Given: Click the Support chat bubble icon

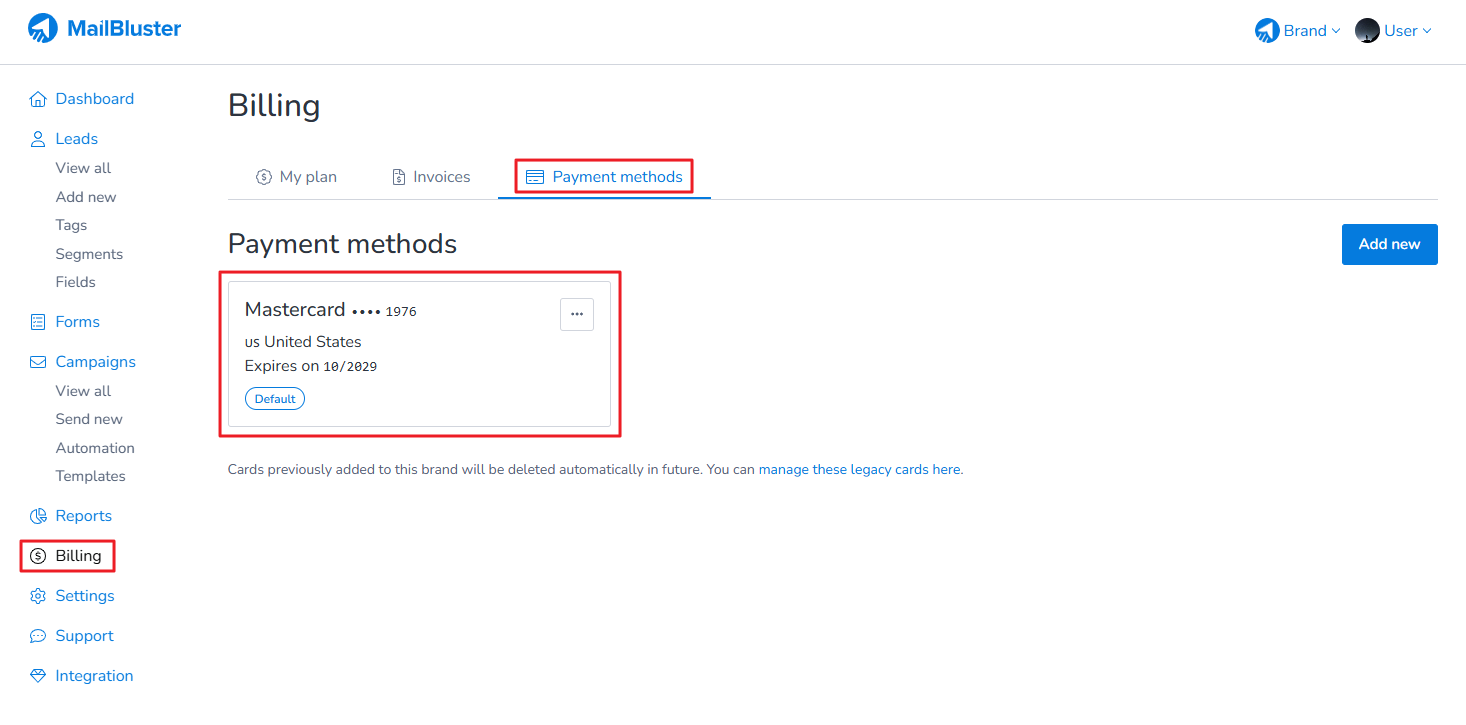Looking at the screenshot, I should (x=38, y=636).
